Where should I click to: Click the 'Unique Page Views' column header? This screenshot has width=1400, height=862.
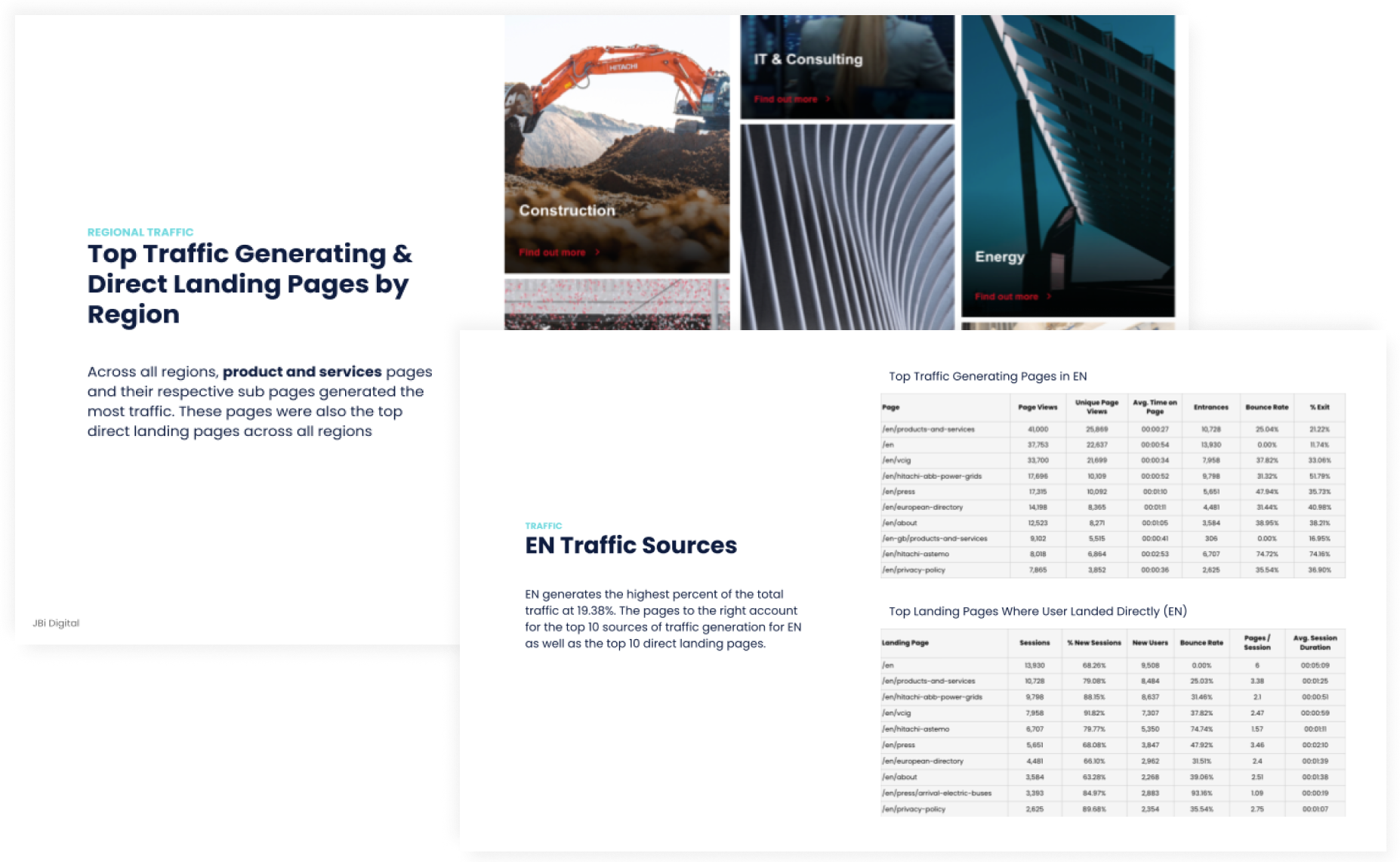click(1096, 407)
